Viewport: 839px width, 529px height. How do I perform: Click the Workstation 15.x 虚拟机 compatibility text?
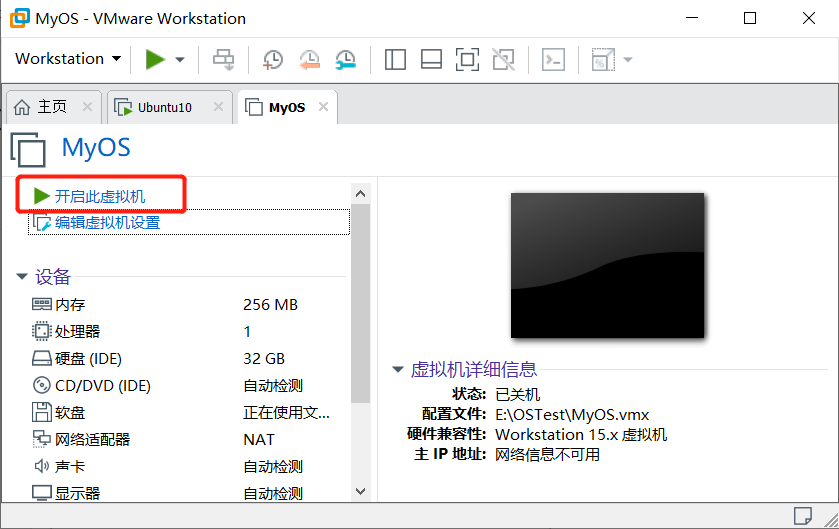pyautogui.click(x=581, y=434)
